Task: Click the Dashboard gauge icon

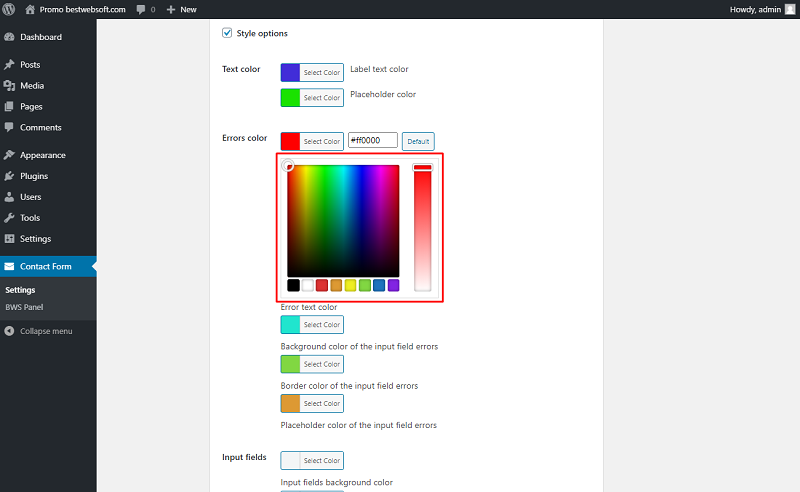Action: click(x=9, y=37)
